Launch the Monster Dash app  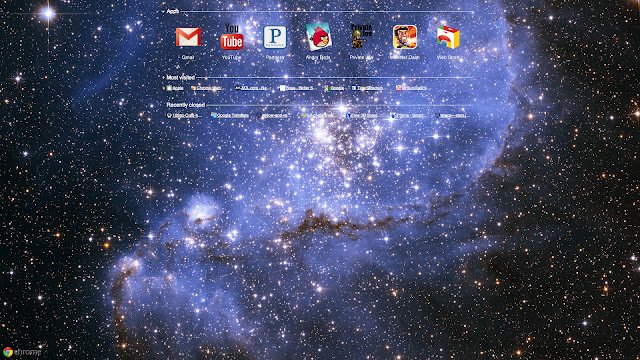405,37
